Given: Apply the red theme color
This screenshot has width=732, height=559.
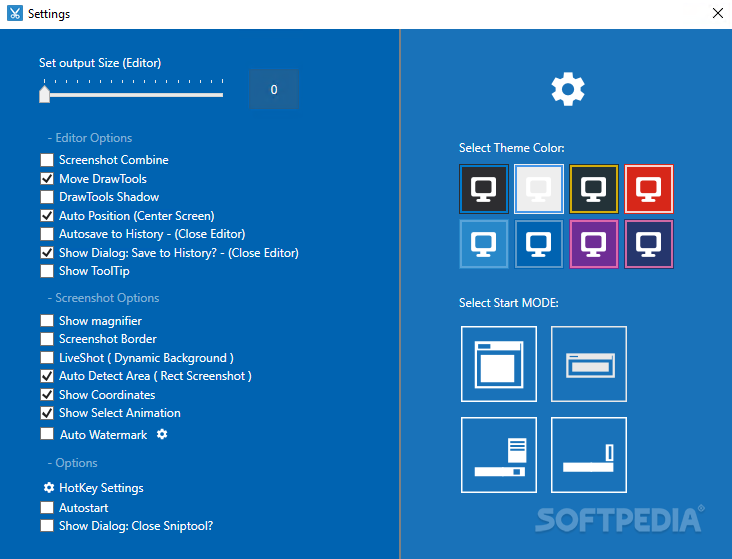Looking at the screenshot, I should coord(649,189).
